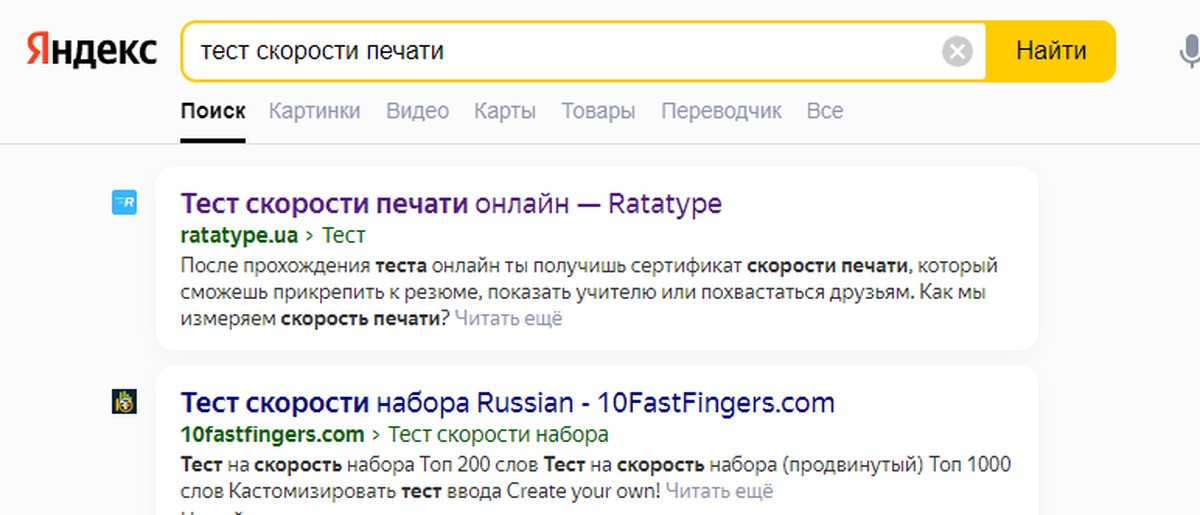
Task: Expand Читать ещё in the Ratatype snippet
Action: 509,319
